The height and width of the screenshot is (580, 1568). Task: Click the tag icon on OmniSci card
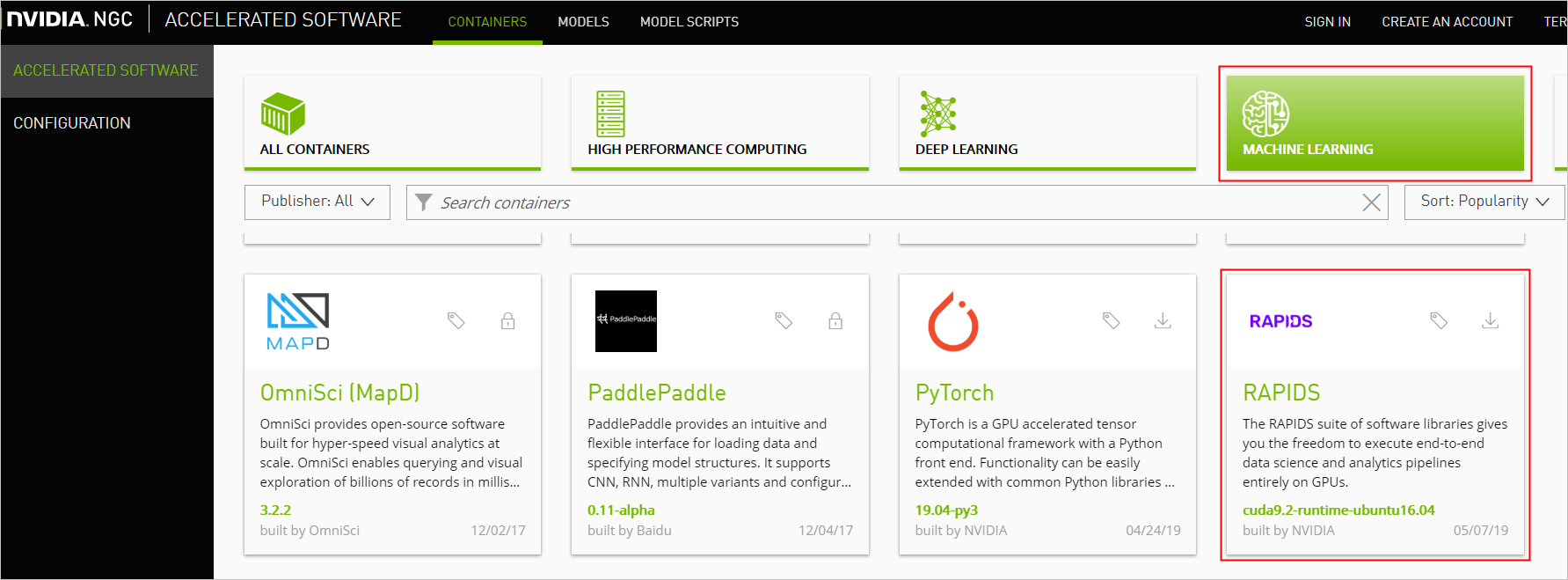pyautogui.click(x=456, y=320)
